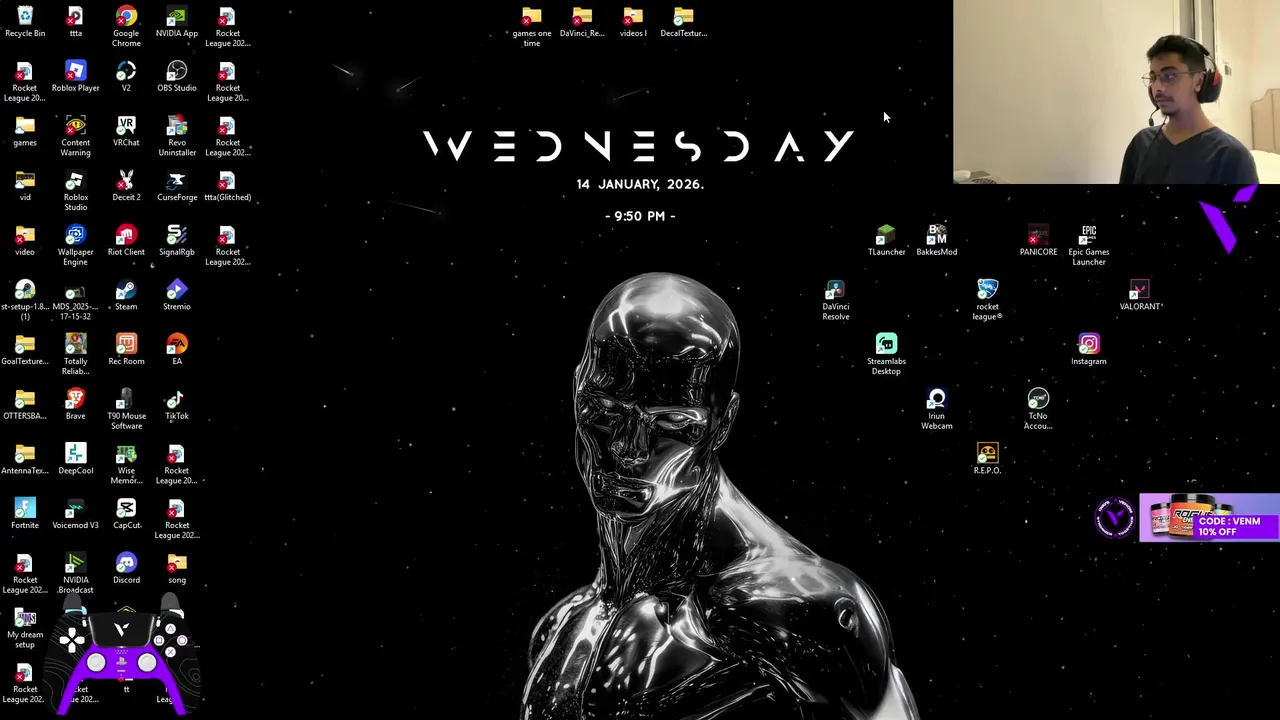Open 'games one time' folder

pos(532,27)
